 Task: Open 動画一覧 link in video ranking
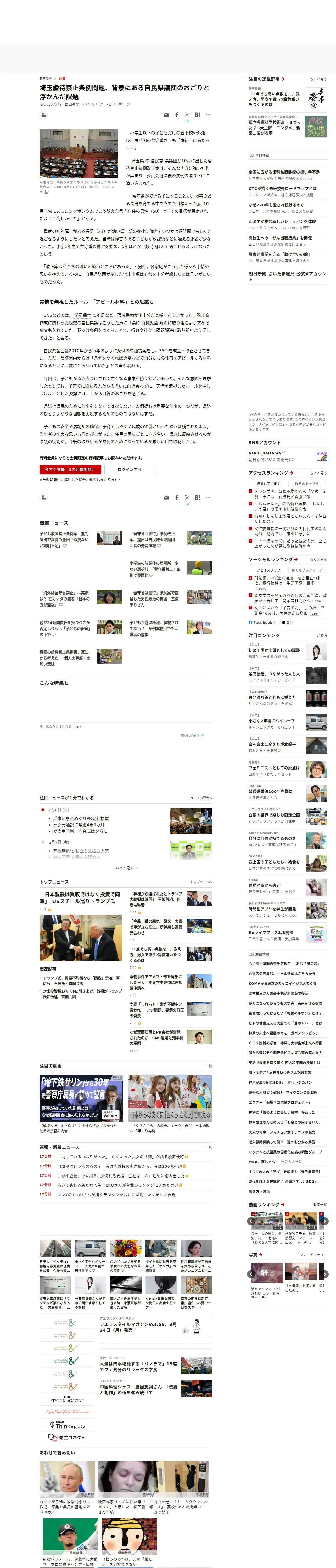pyautogui.click(x=320, y=1204)
